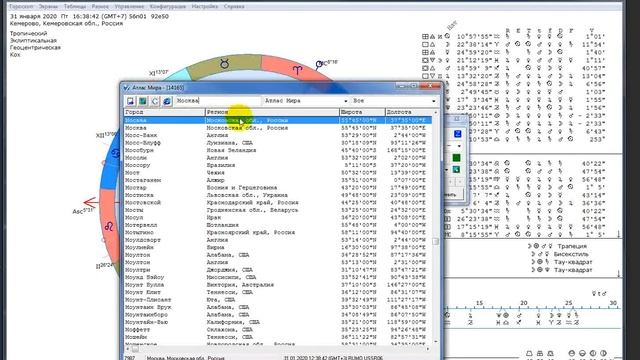Select the Оклахома, США row
This screenshot has height=360, width=640.
pyautogui.click(x=278, y=329)
